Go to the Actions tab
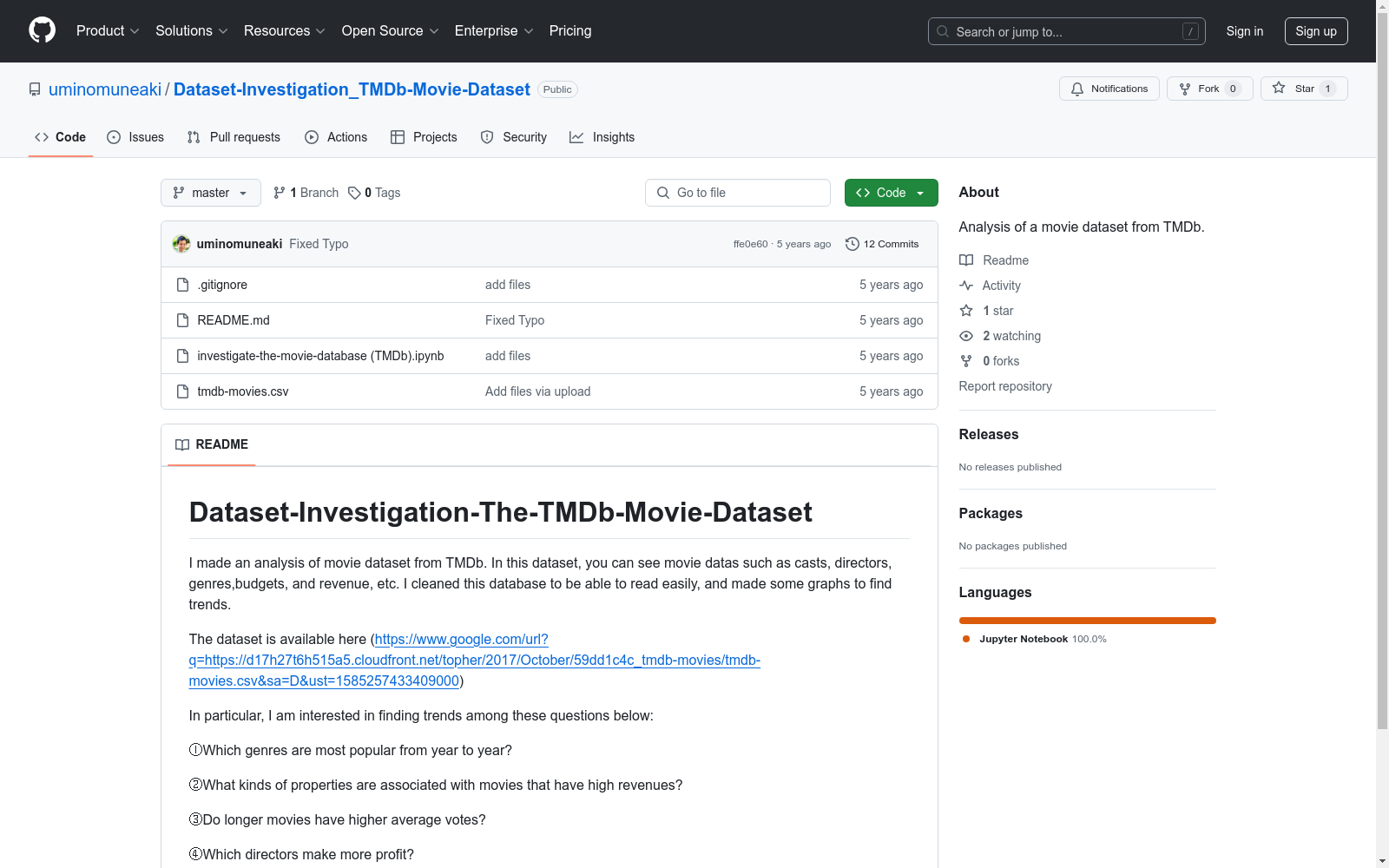Image resolution: width=1389 pixels, height=868 pixels. (x=336, y=137)
